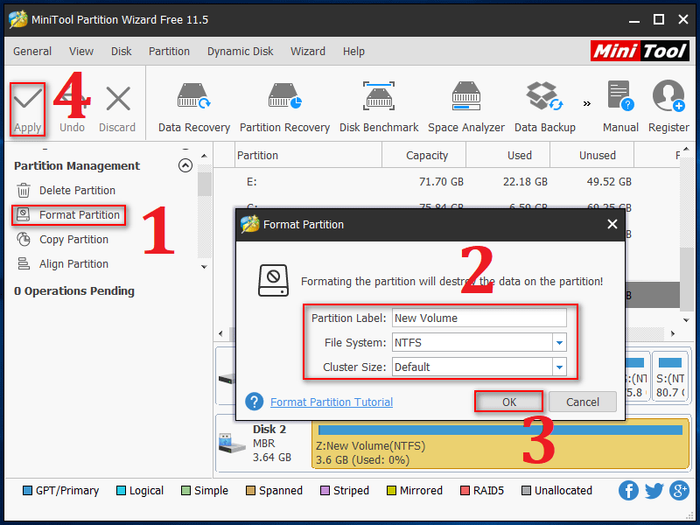
Task: Click the MiniTool logo
Action: click(640, 51)
